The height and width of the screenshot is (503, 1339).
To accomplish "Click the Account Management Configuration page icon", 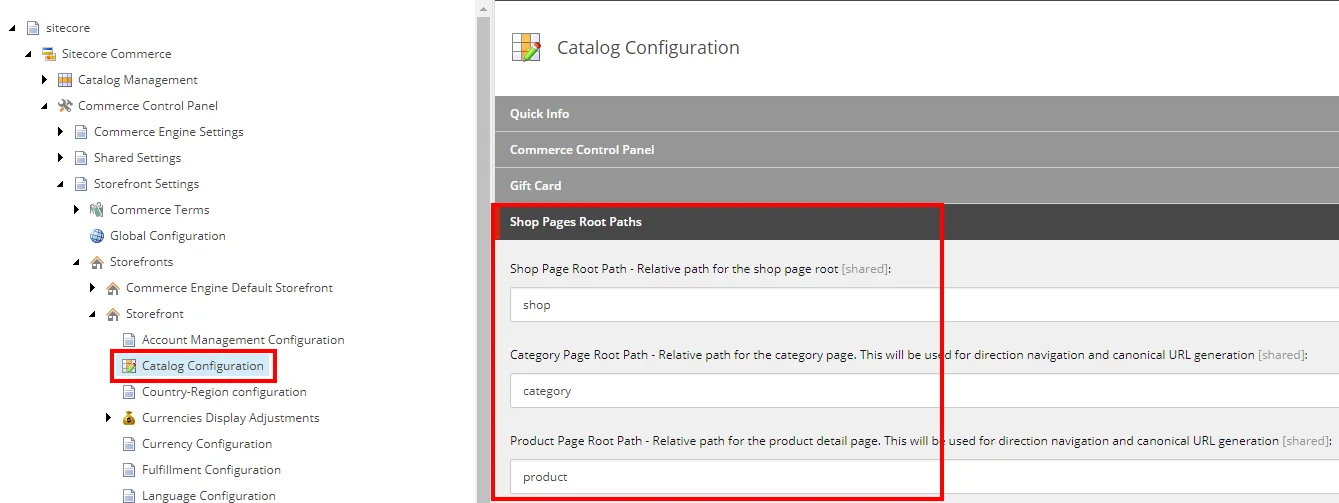I will [x=129, y=340].
